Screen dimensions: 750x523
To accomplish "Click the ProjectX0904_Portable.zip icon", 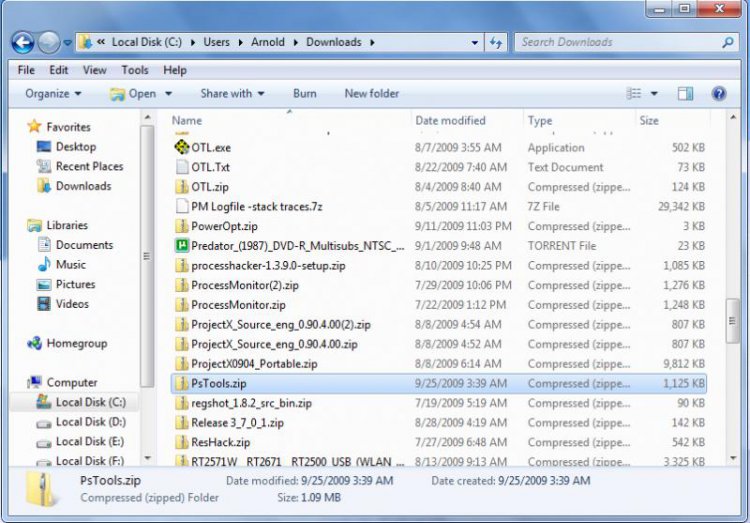I will (182, 363).
